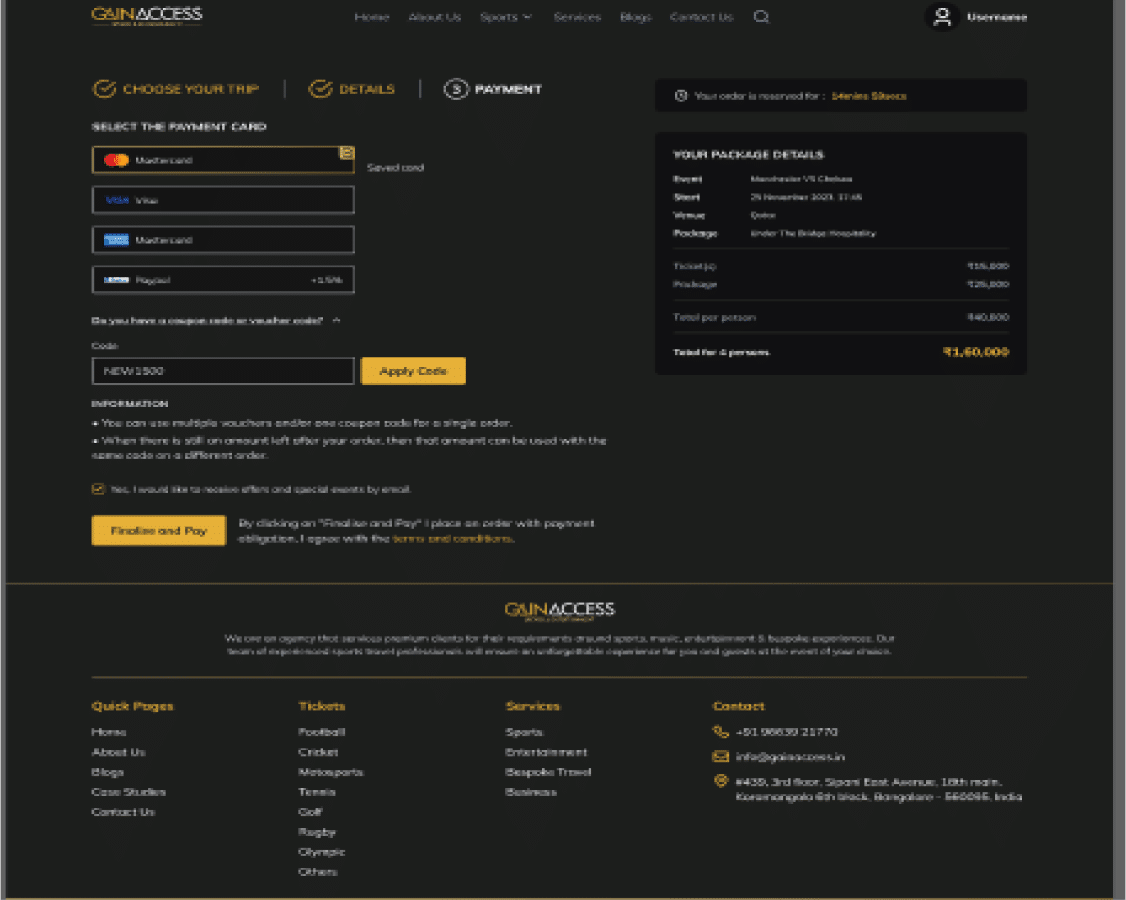Screen dimensions: 1126x900
Task: Click the coupon Code input field
Action: click(222, 370)
